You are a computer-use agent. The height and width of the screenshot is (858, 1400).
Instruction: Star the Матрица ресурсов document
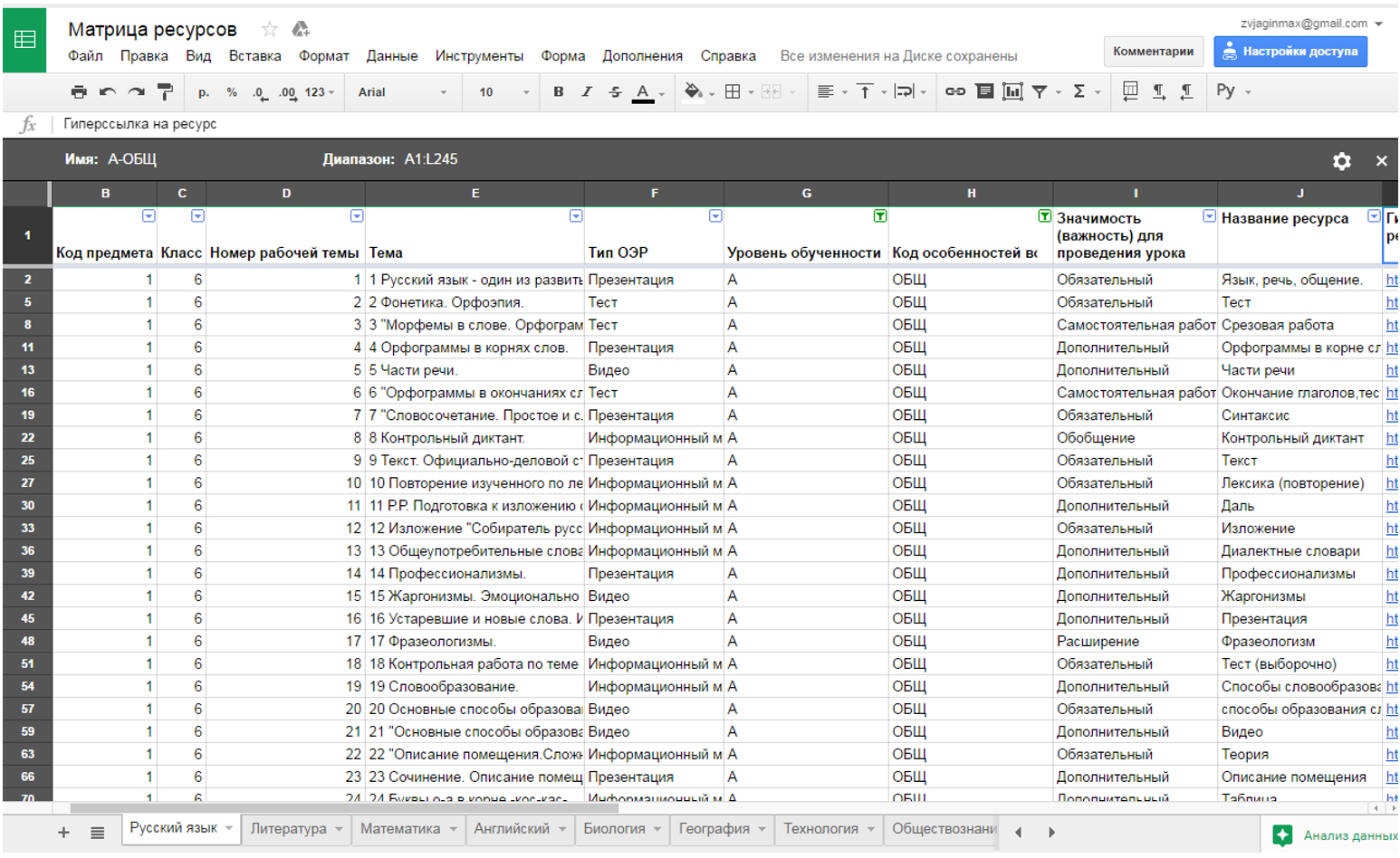(269, 29)
